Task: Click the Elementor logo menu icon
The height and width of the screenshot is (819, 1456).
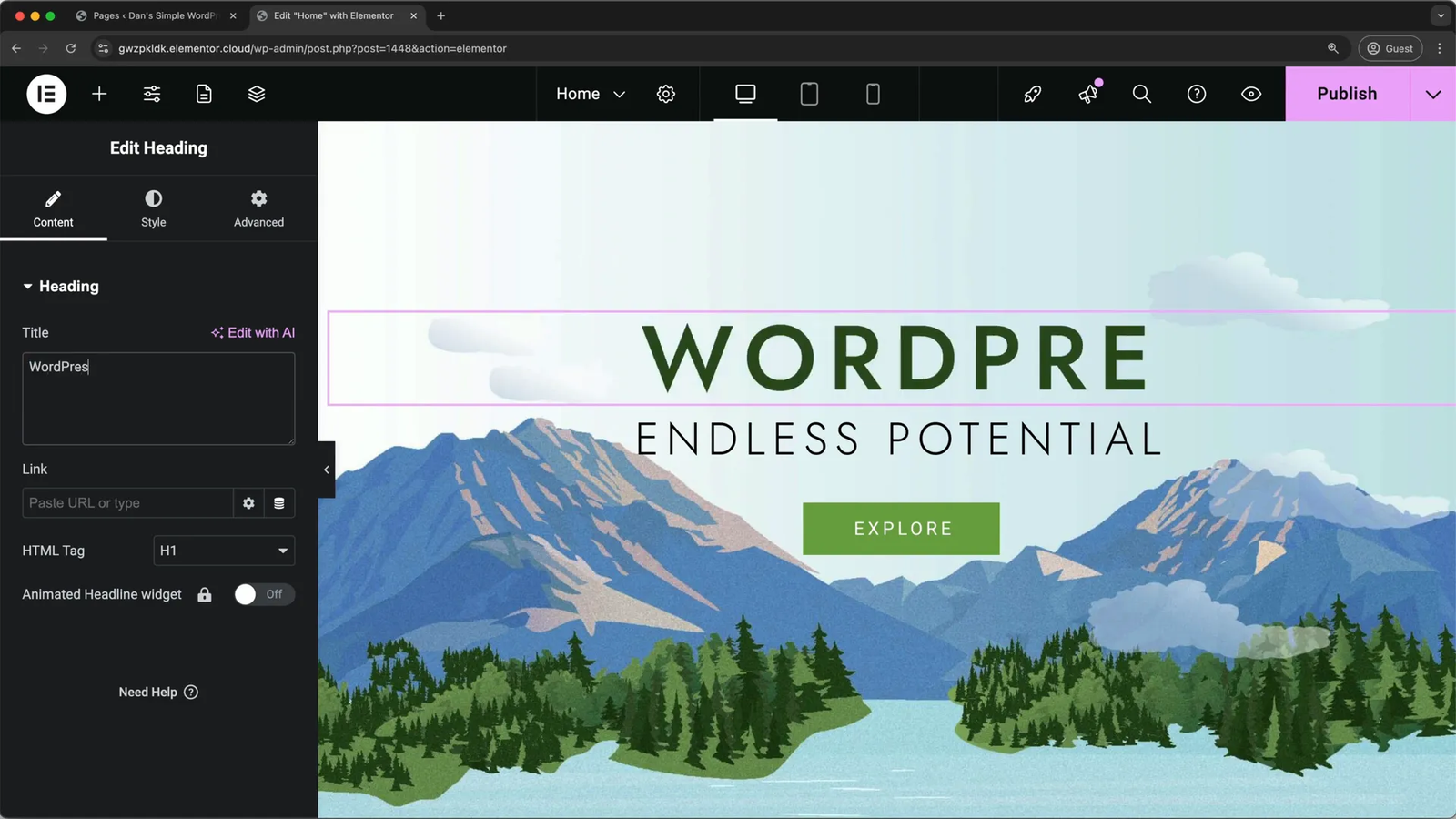Action: point(46,94)
